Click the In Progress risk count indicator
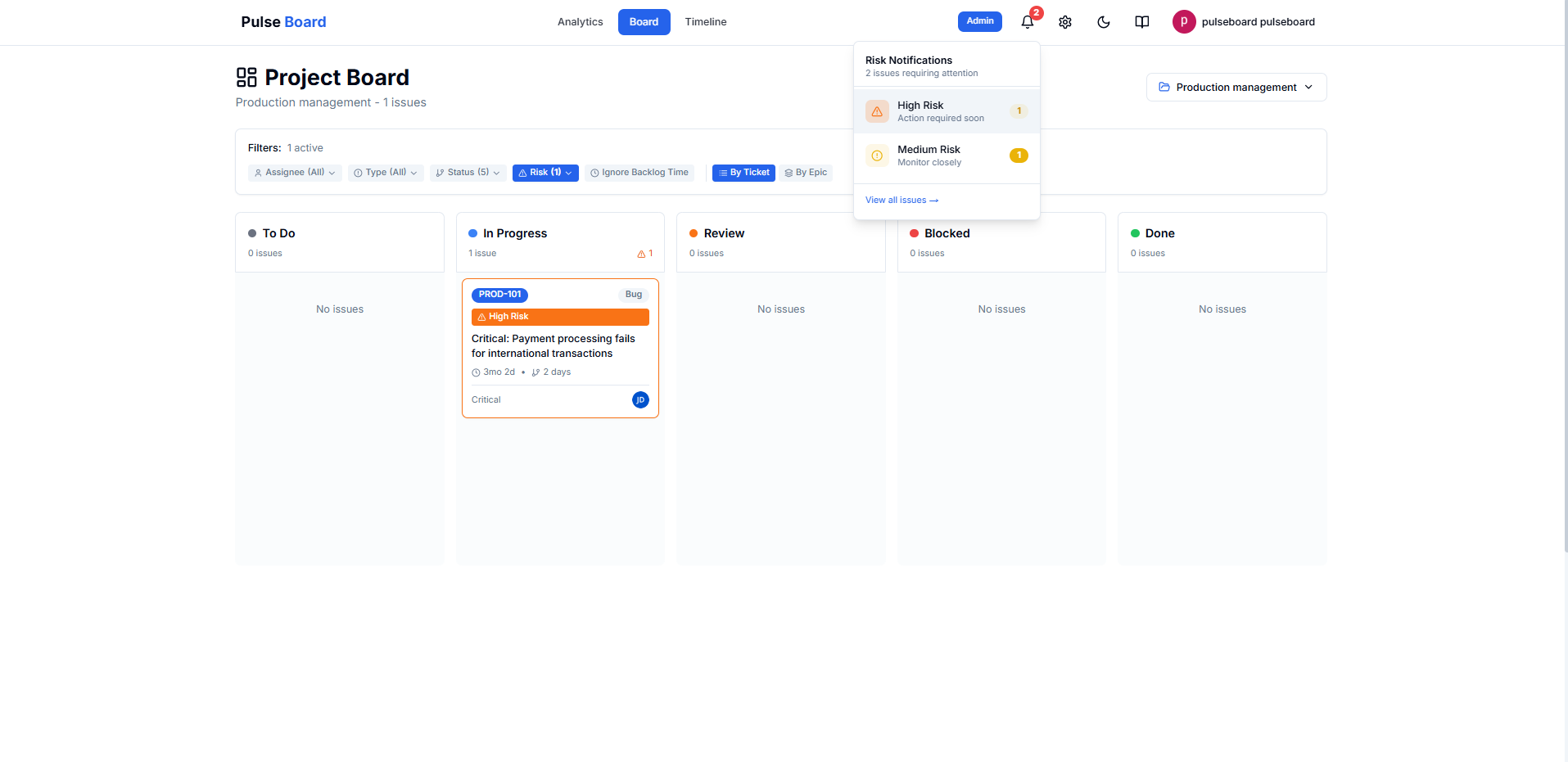The image size is (1568, 762). [644, 254]
